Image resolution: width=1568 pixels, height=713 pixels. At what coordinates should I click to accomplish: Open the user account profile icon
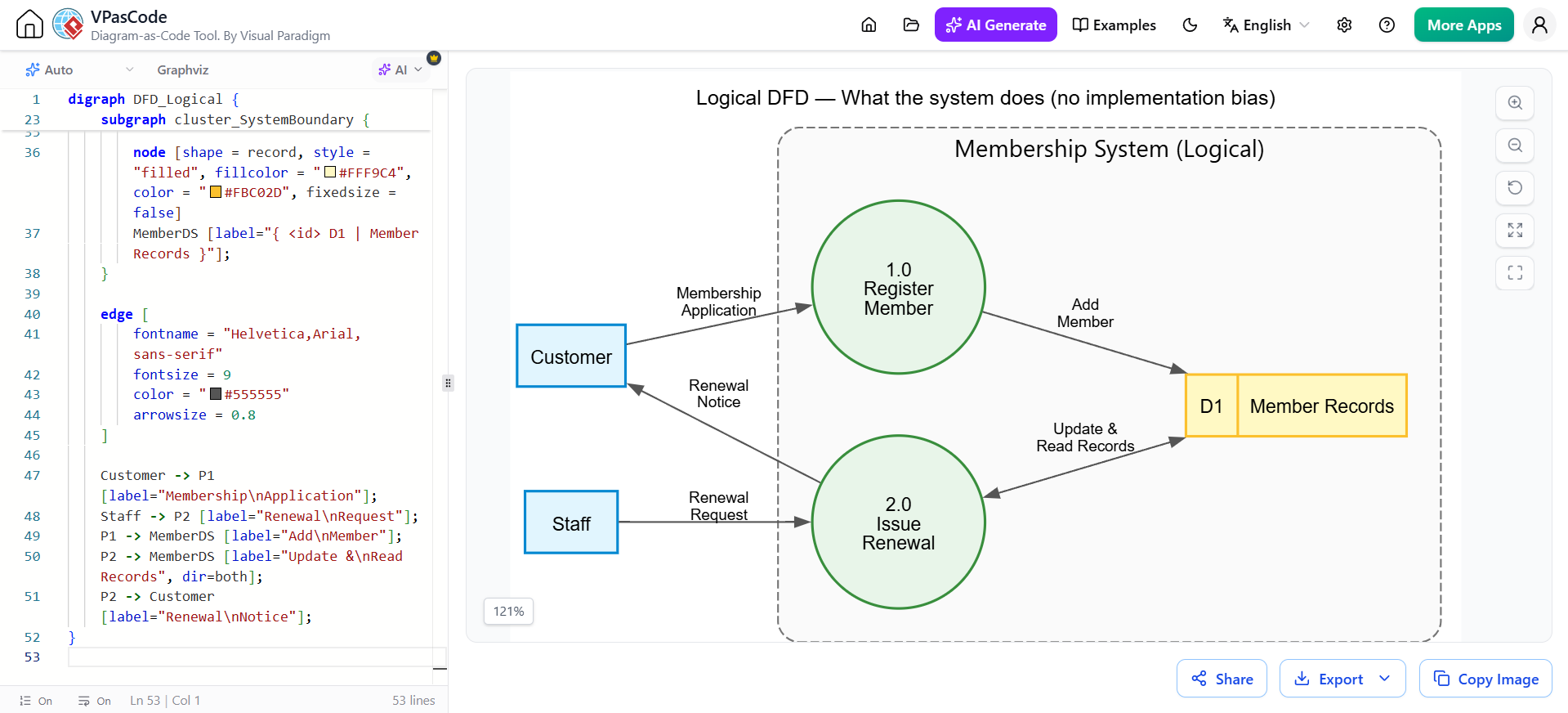coord(1539,25)
